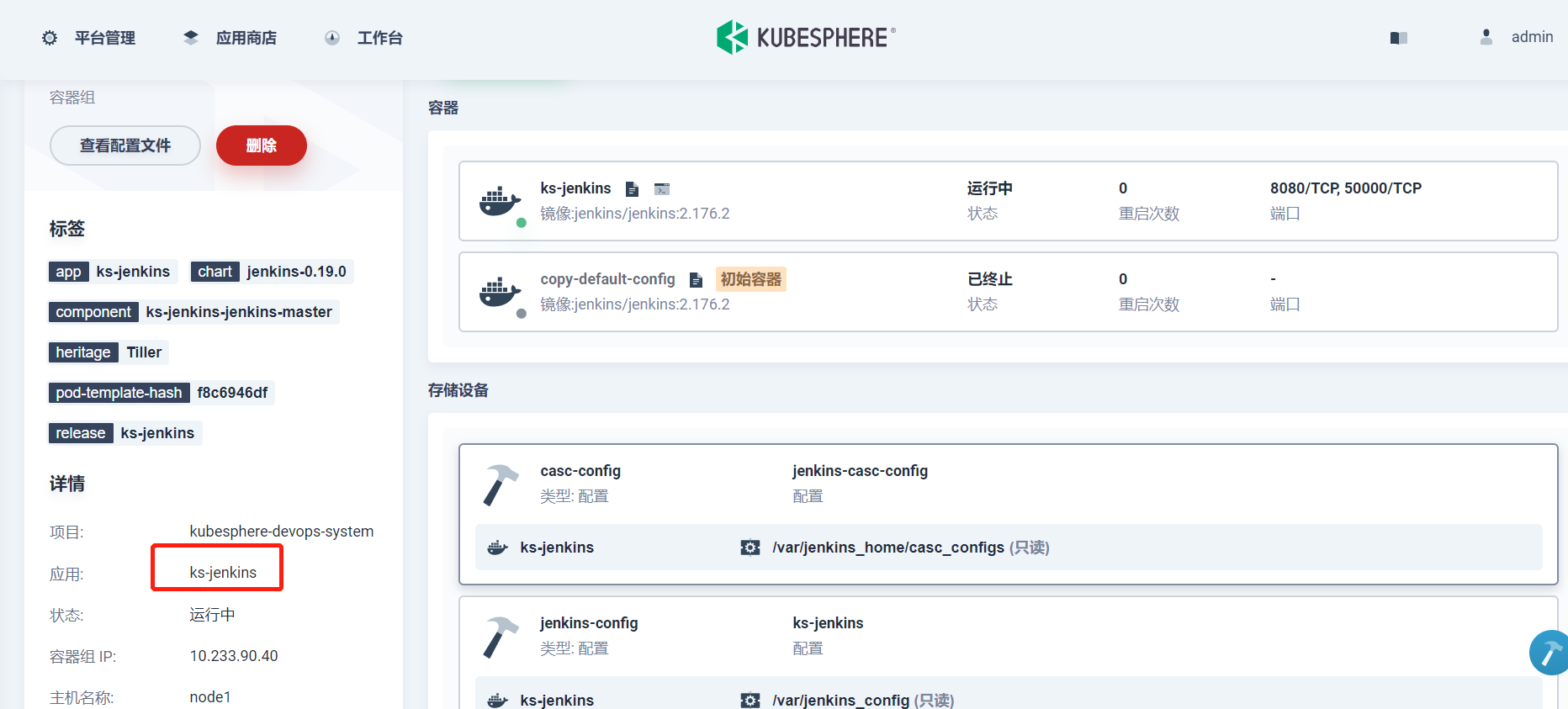Screen dimensions: 1568x709
Task: Click the 已终止 status text
Action: [990, 279]
